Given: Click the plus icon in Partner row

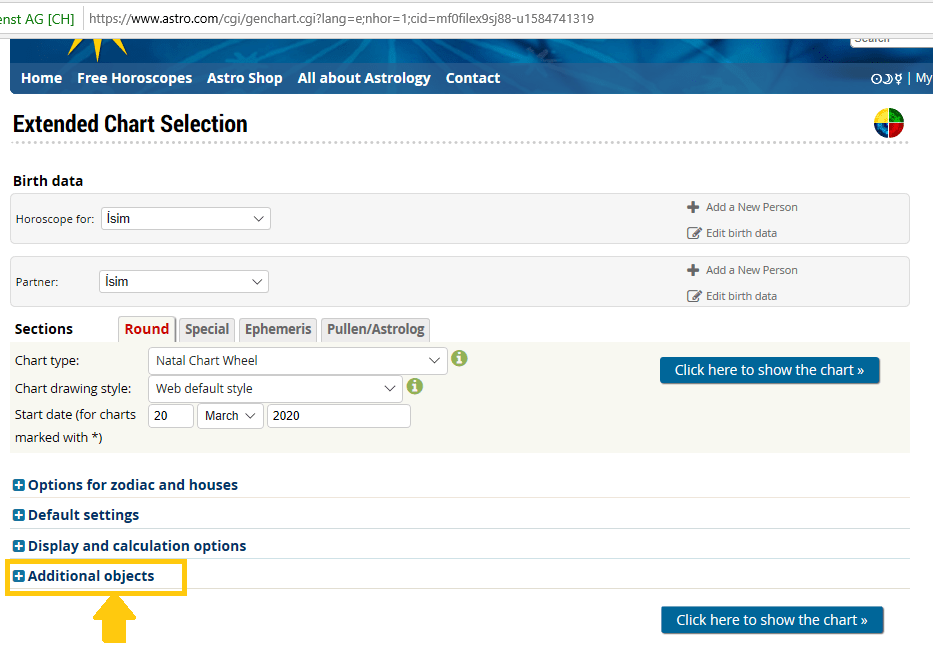Looking at the screenshot, I should point(693,270).
